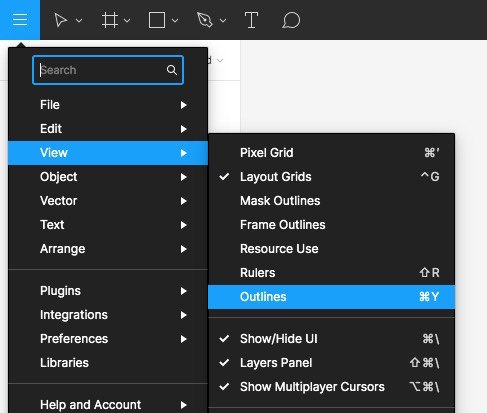Viewport: 487px width, 413px height.
Task: Click the hamburger main menu icon
Action: point(20,20)
